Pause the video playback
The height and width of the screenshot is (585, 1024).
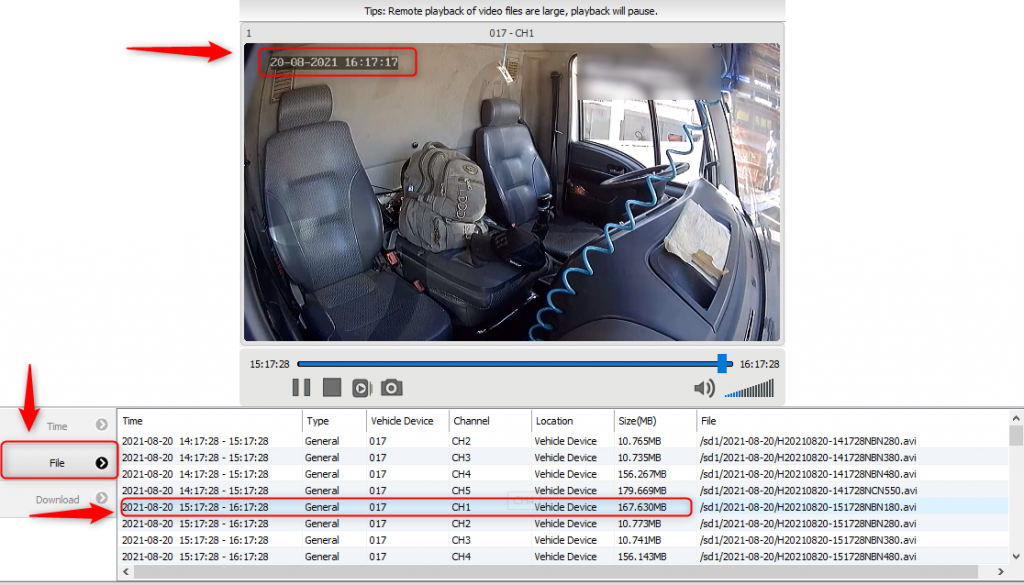coord(301,388)
